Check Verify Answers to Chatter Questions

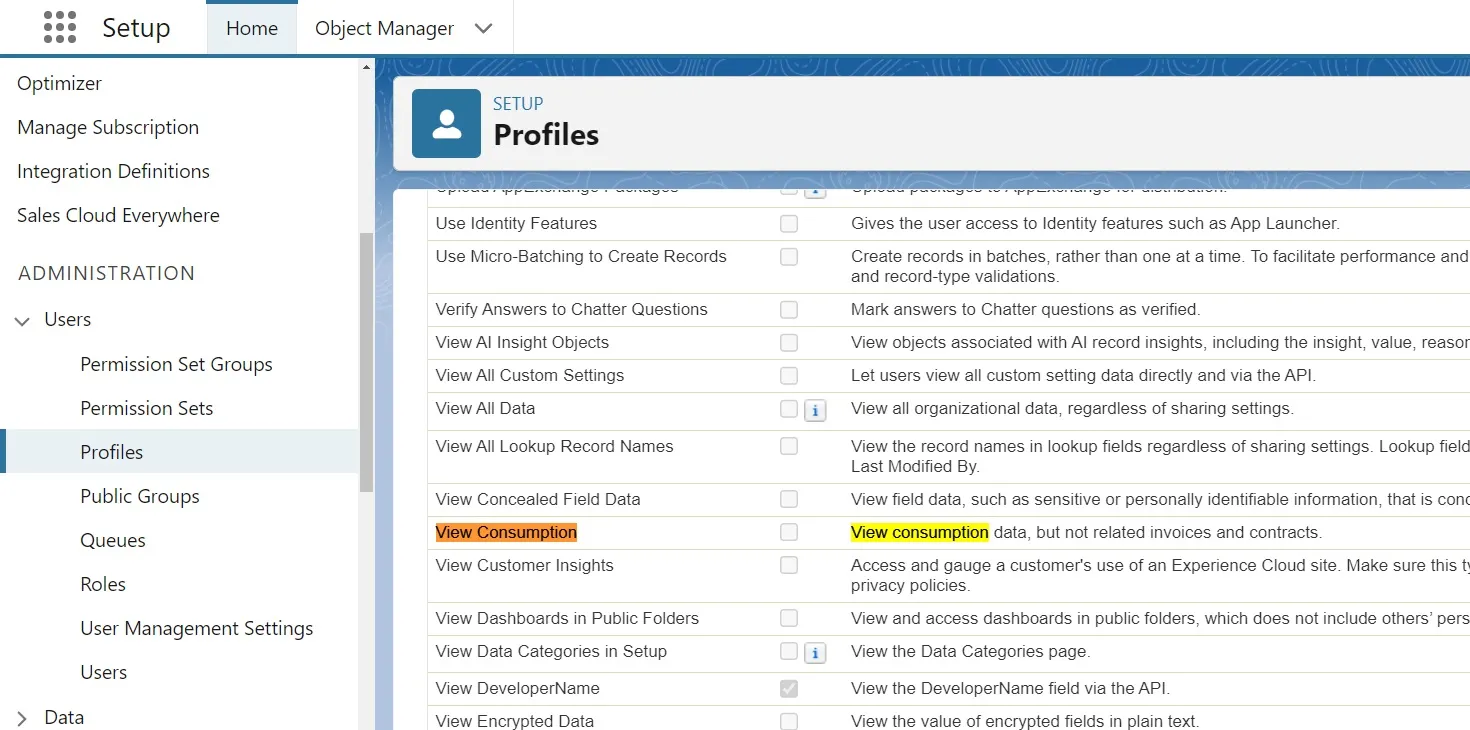point(788,309)
